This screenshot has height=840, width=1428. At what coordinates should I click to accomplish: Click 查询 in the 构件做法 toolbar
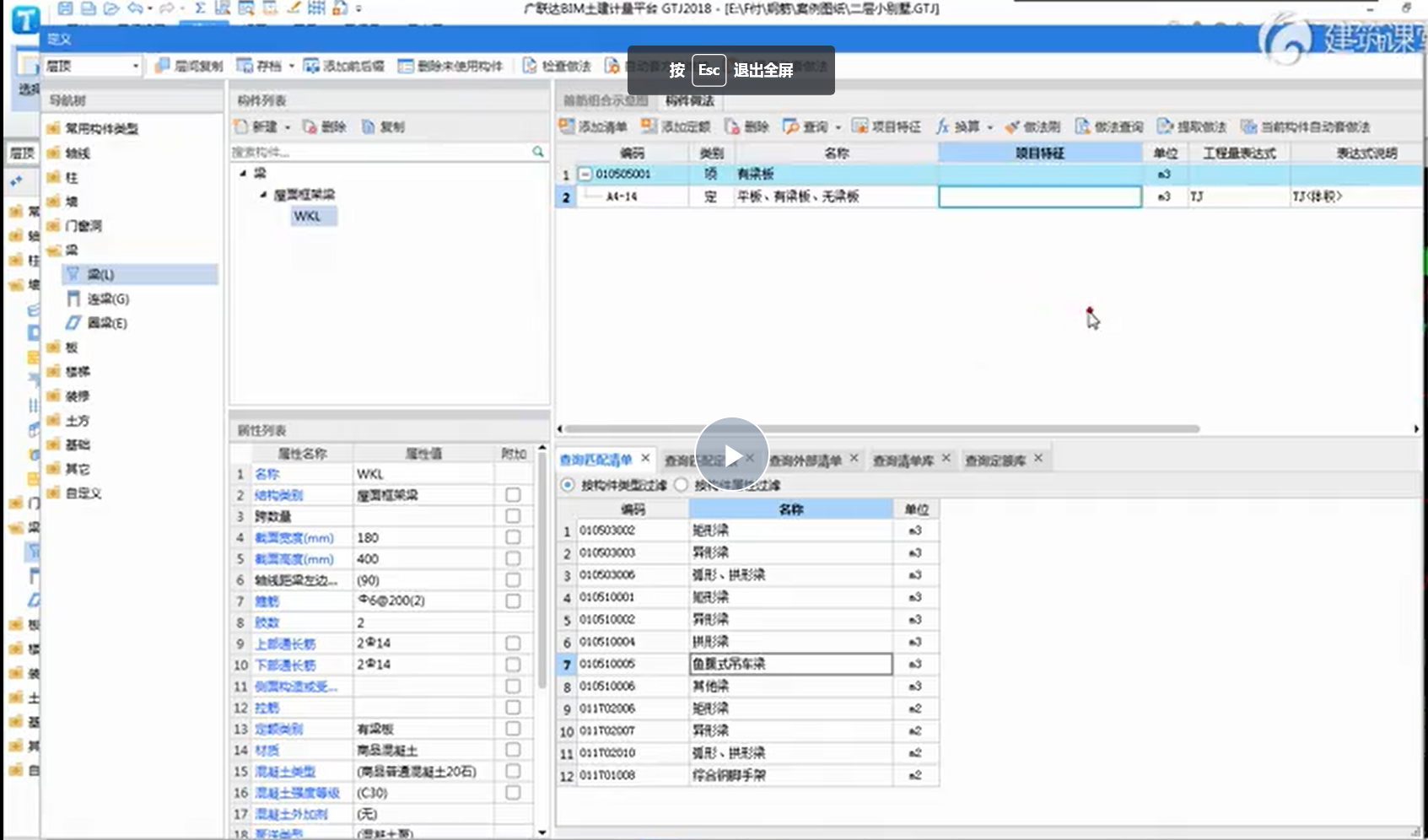pyautogui.click(x=806, y=127)
